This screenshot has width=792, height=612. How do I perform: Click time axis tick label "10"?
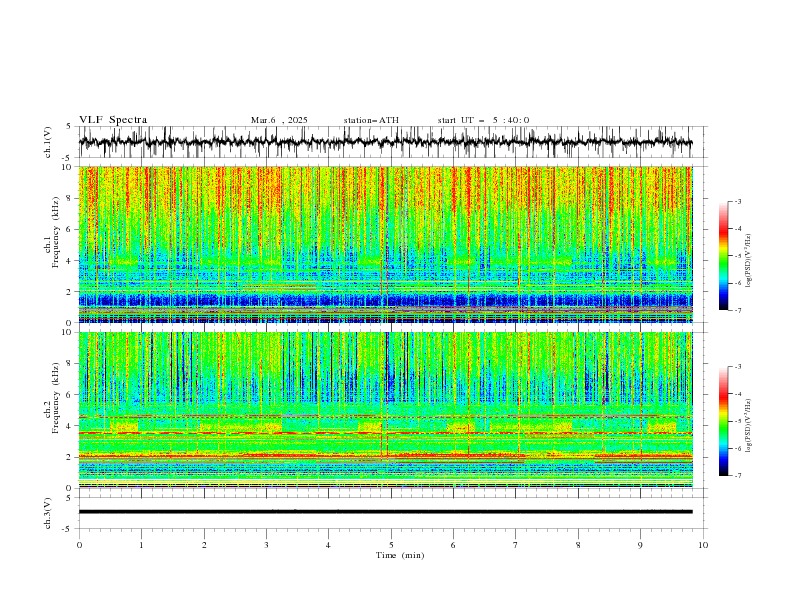(703, 545)
